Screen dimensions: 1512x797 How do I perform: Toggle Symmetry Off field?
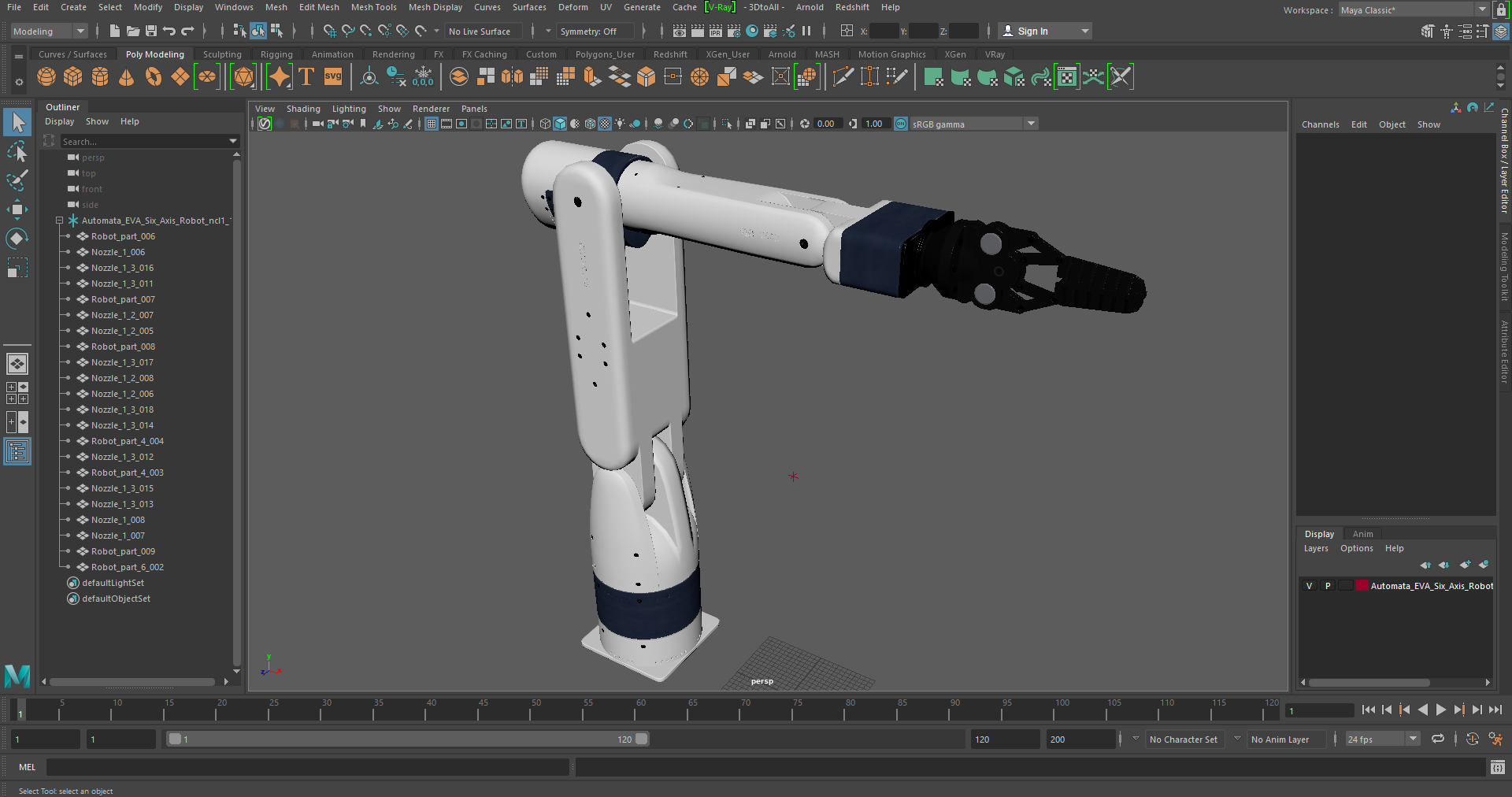point(595,32)
